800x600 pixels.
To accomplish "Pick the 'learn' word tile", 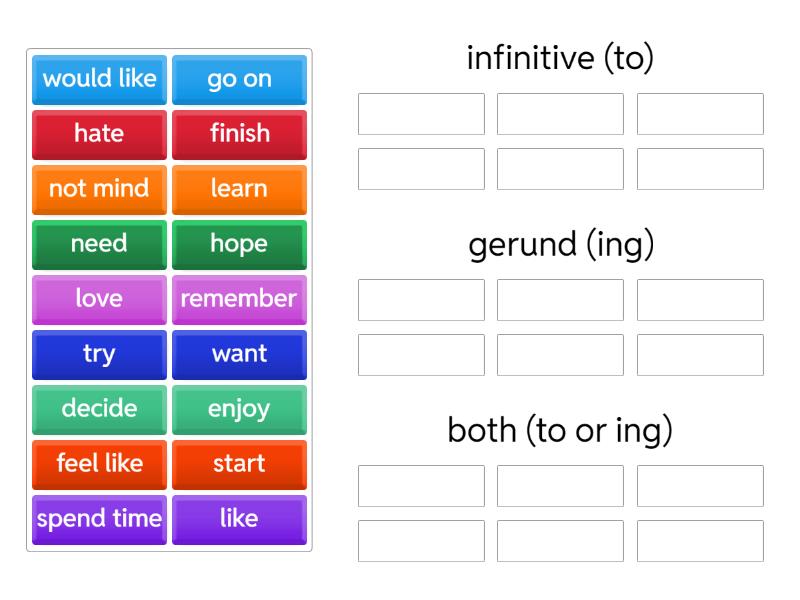I will click(x=239, y=189).
